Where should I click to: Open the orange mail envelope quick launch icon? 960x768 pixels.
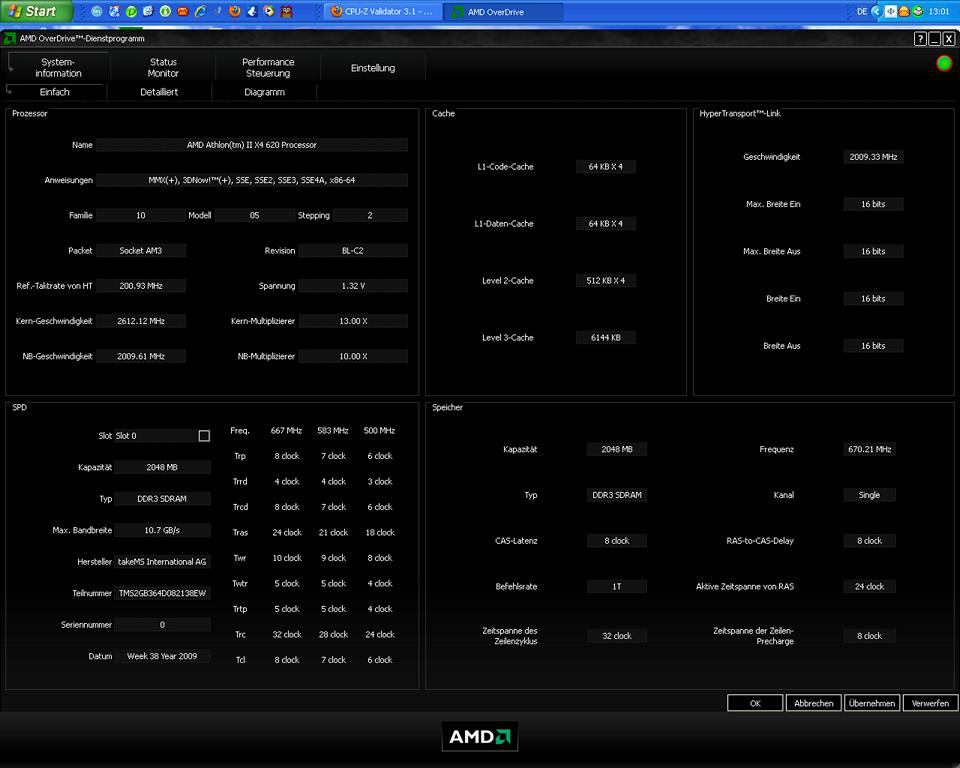[182, 11]
